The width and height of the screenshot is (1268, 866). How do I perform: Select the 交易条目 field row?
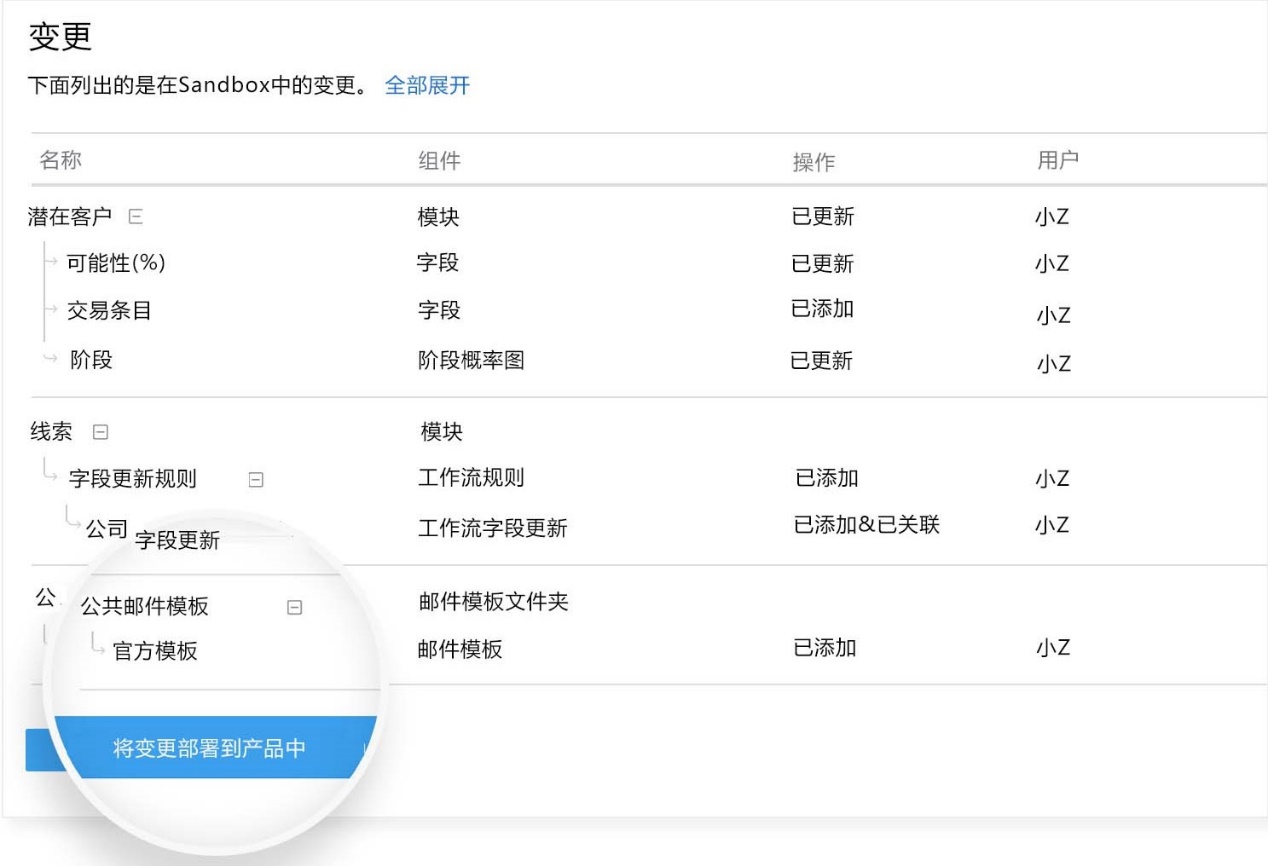coord(109,311)
